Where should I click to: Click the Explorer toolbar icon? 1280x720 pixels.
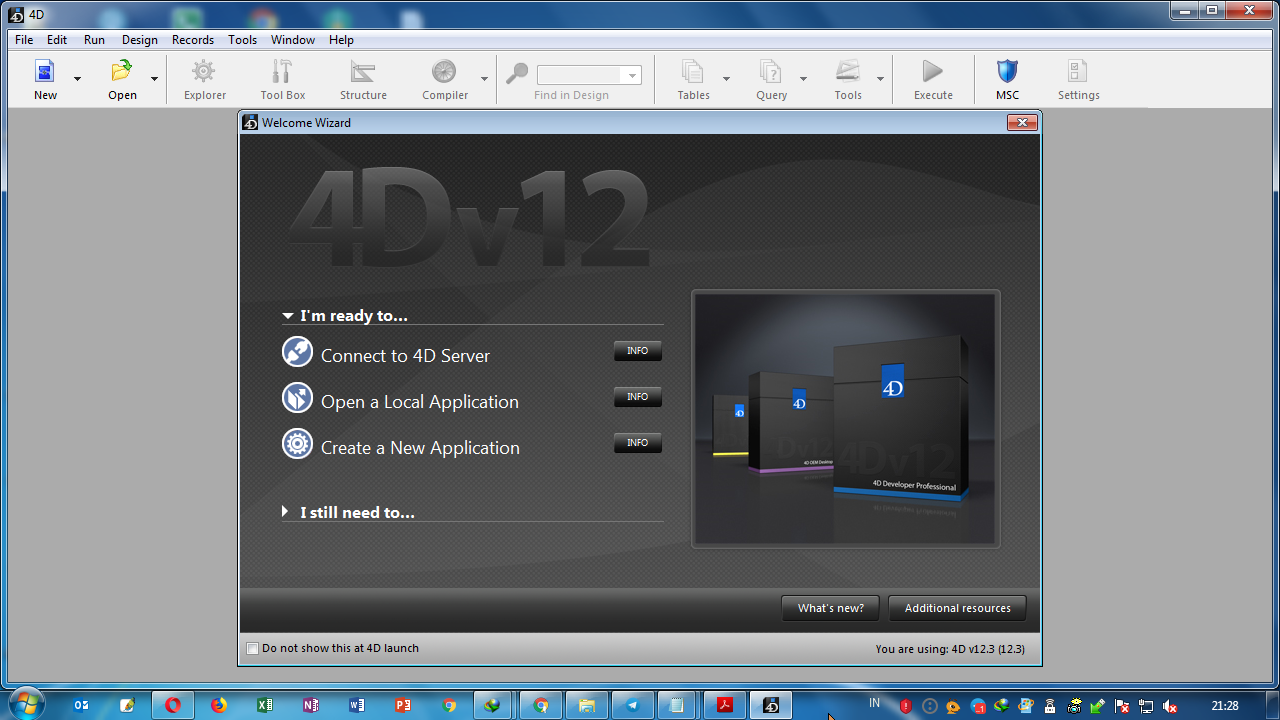[x=204, y=71]
